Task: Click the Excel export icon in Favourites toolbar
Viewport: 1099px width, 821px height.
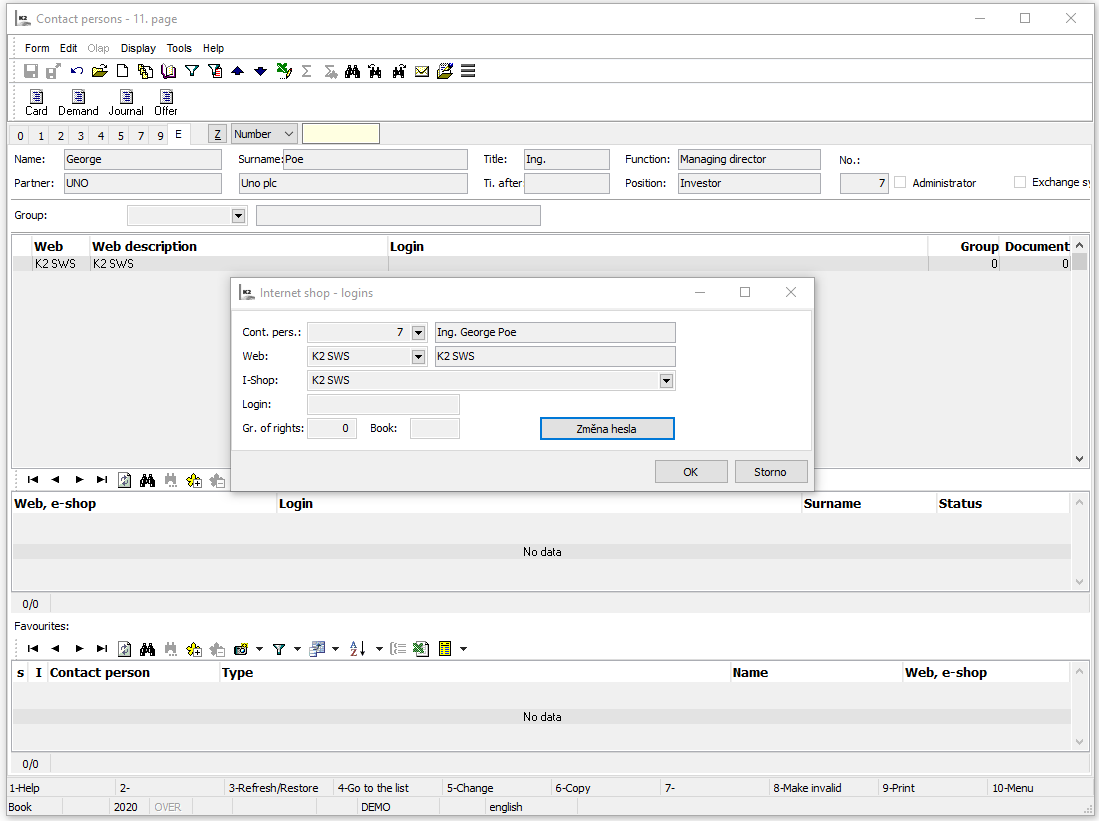Action: click(x=421, y=649)
